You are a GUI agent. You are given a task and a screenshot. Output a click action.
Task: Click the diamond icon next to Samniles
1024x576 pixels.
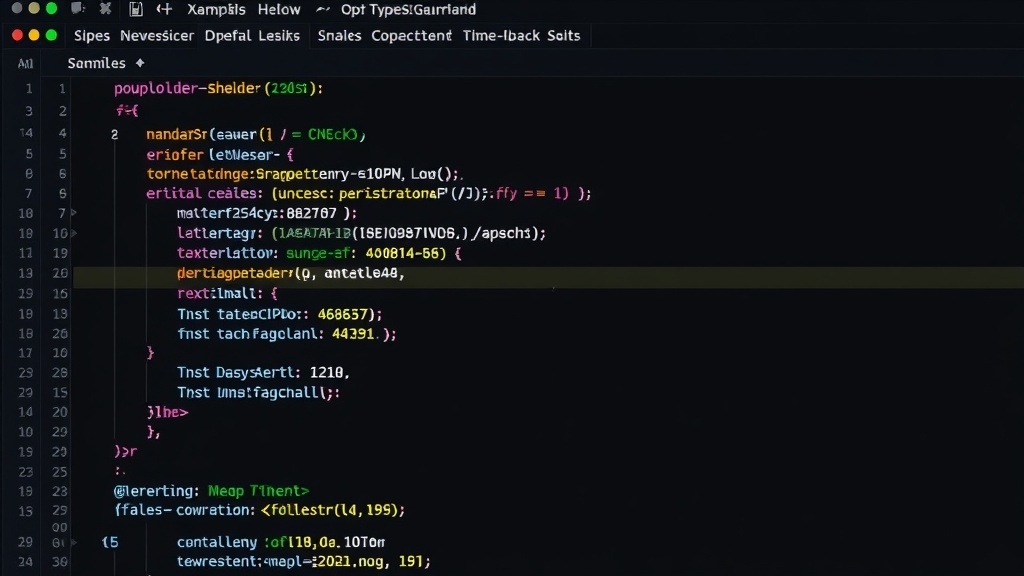click(140, 63)
